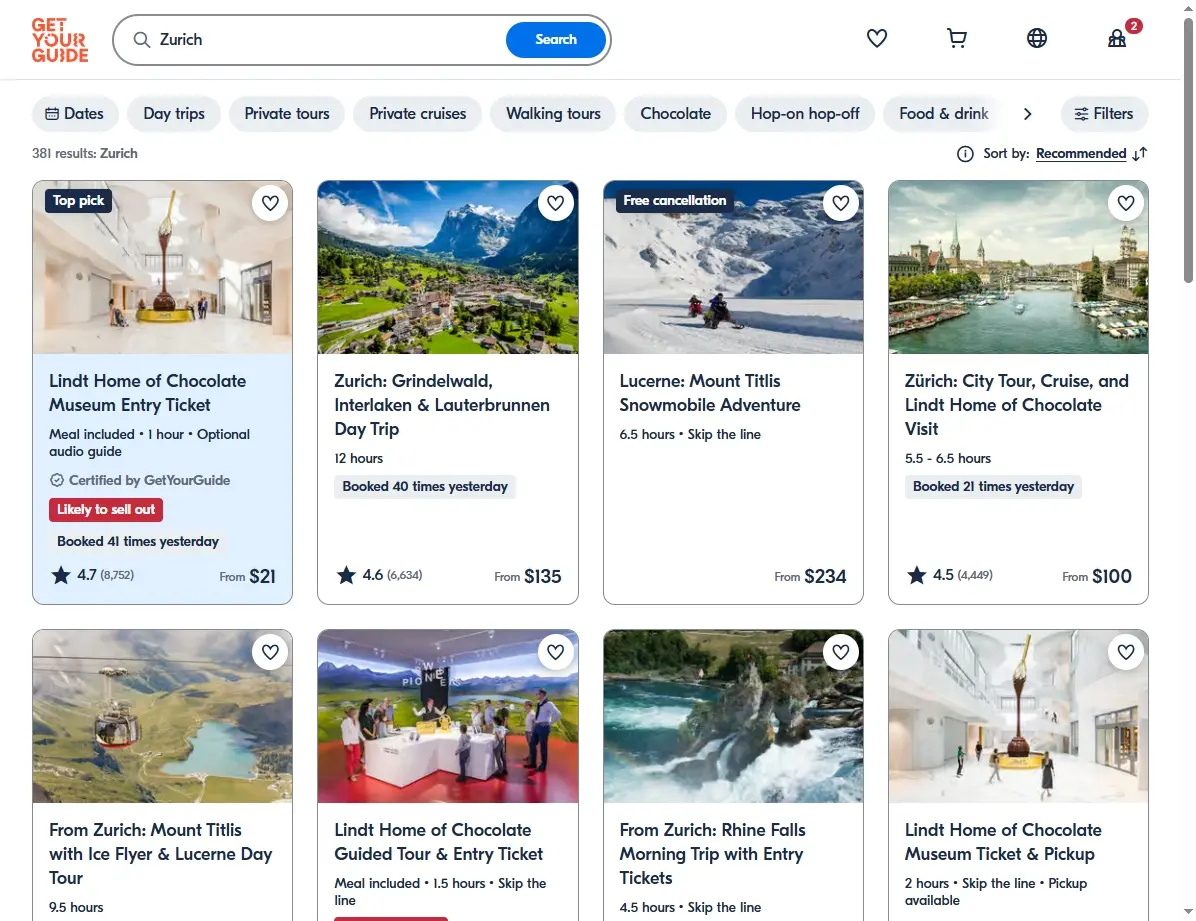Select the Food & drink chip
Image resolution: width=1196 pixels, height=921 pixels.
click(x=944, y=114)
